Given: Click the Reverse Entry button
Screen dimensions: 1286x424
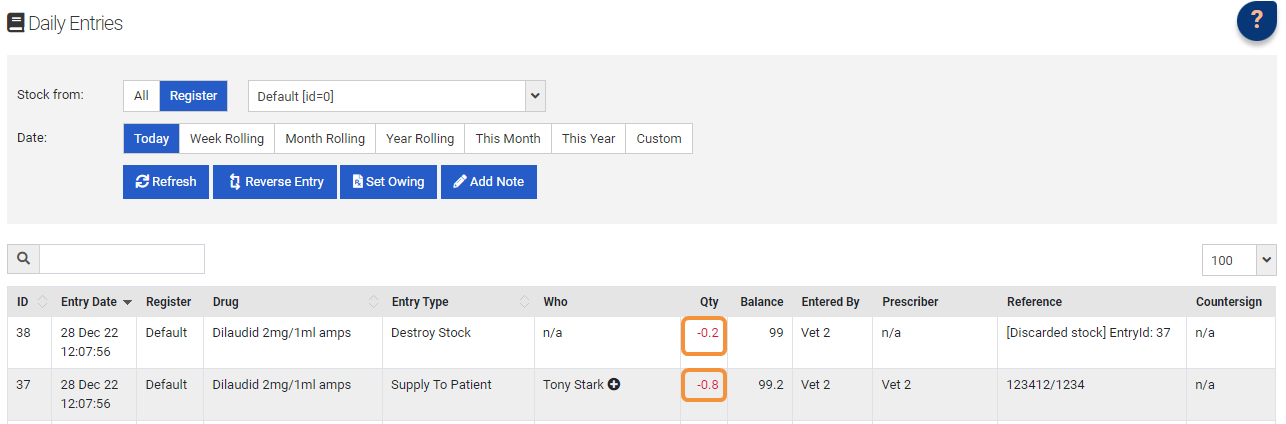Looking at the screenshot, I should point(275,182).
